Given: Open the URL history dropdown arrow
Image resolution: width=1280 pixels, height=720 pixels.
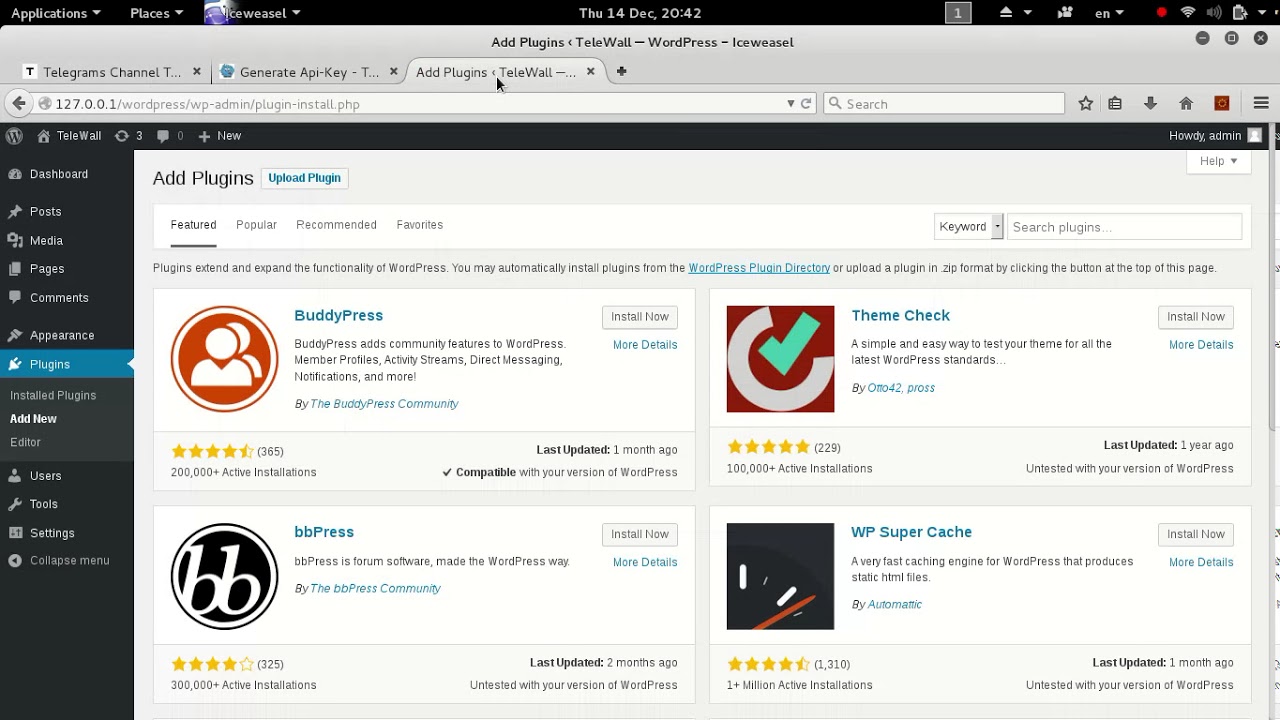Looking at the screenshot, I should click(x=790, y=103).
